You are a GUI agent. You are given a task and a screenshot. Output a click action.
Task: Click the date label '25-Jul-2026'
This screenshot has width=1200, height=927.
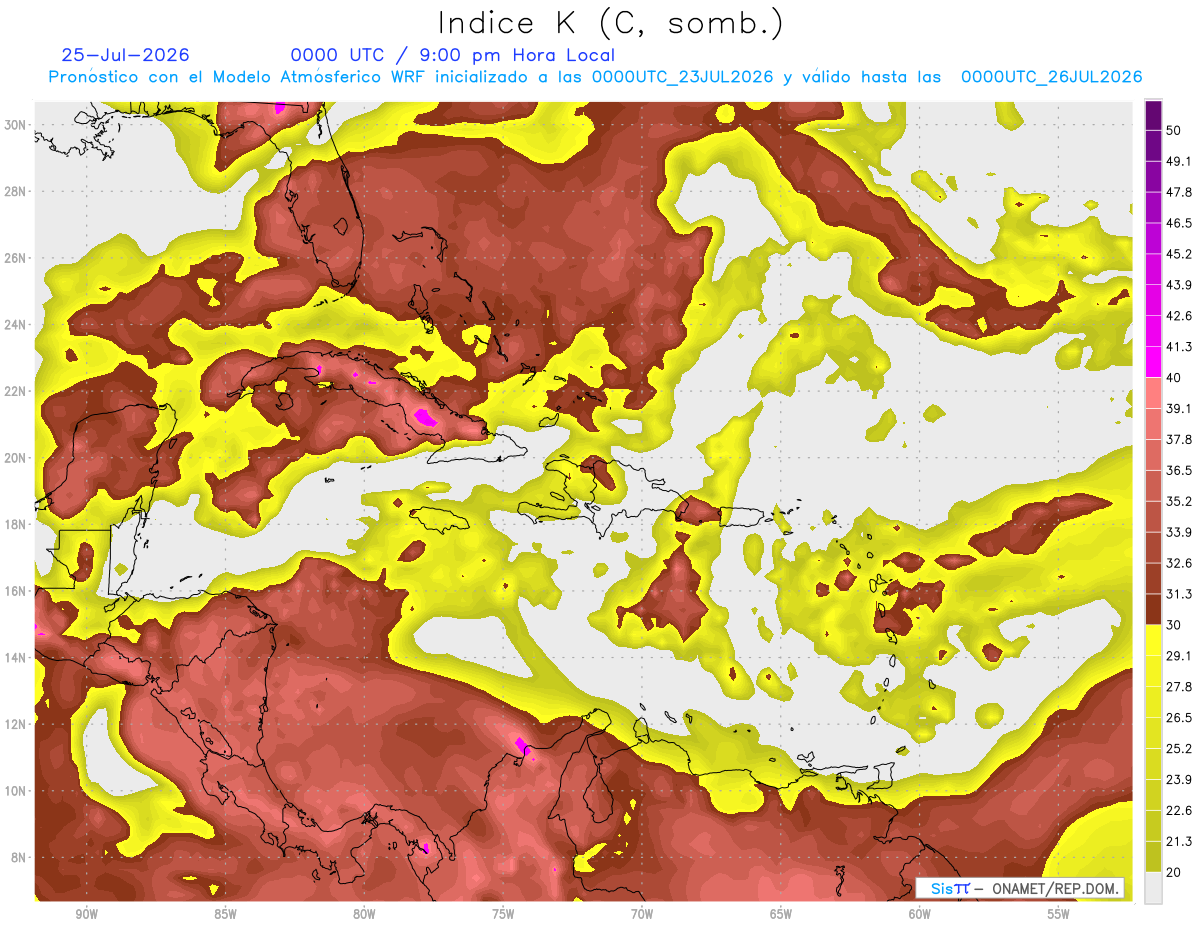tap(126, 55)
